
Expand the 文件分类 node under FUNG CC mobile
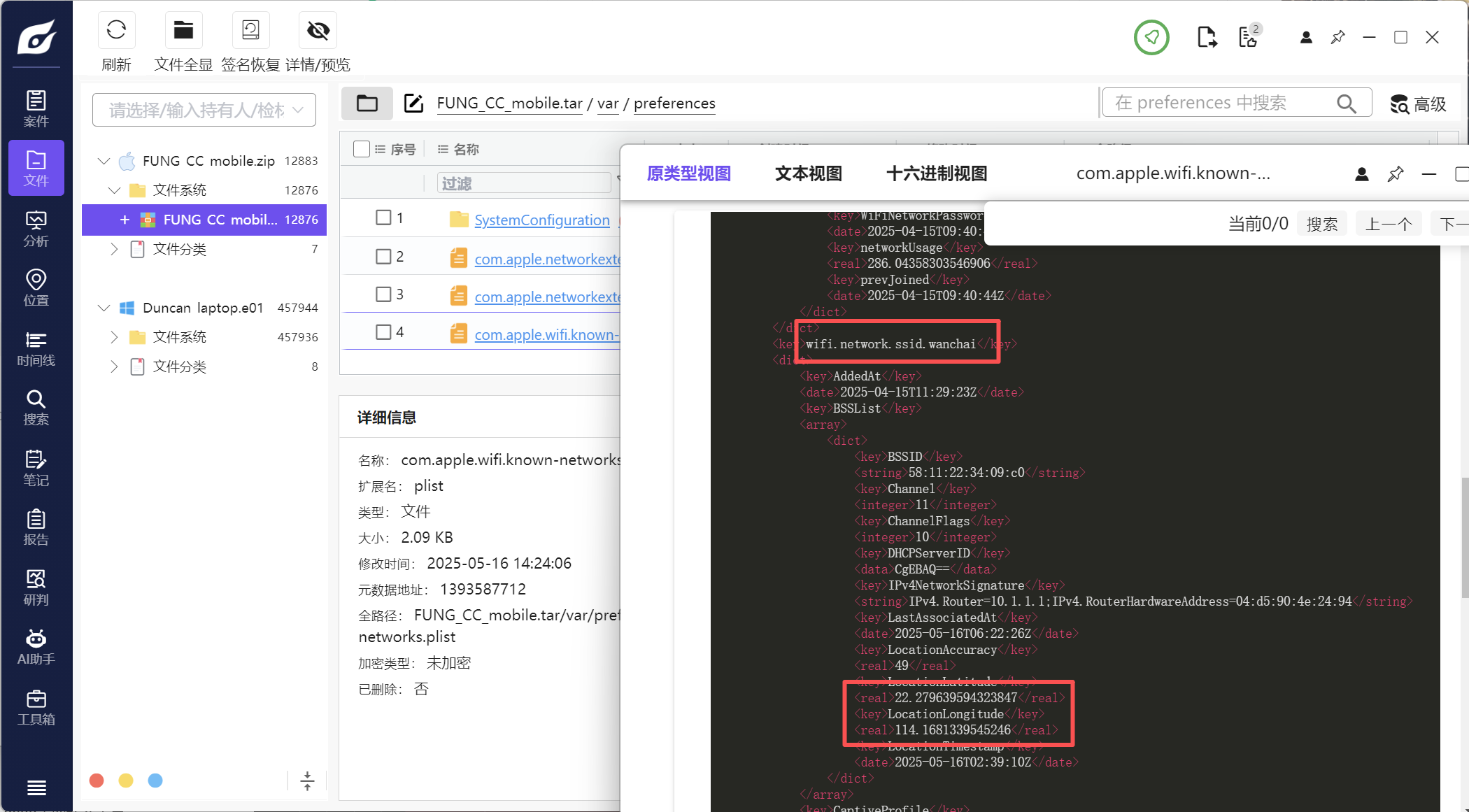point(114,249)
